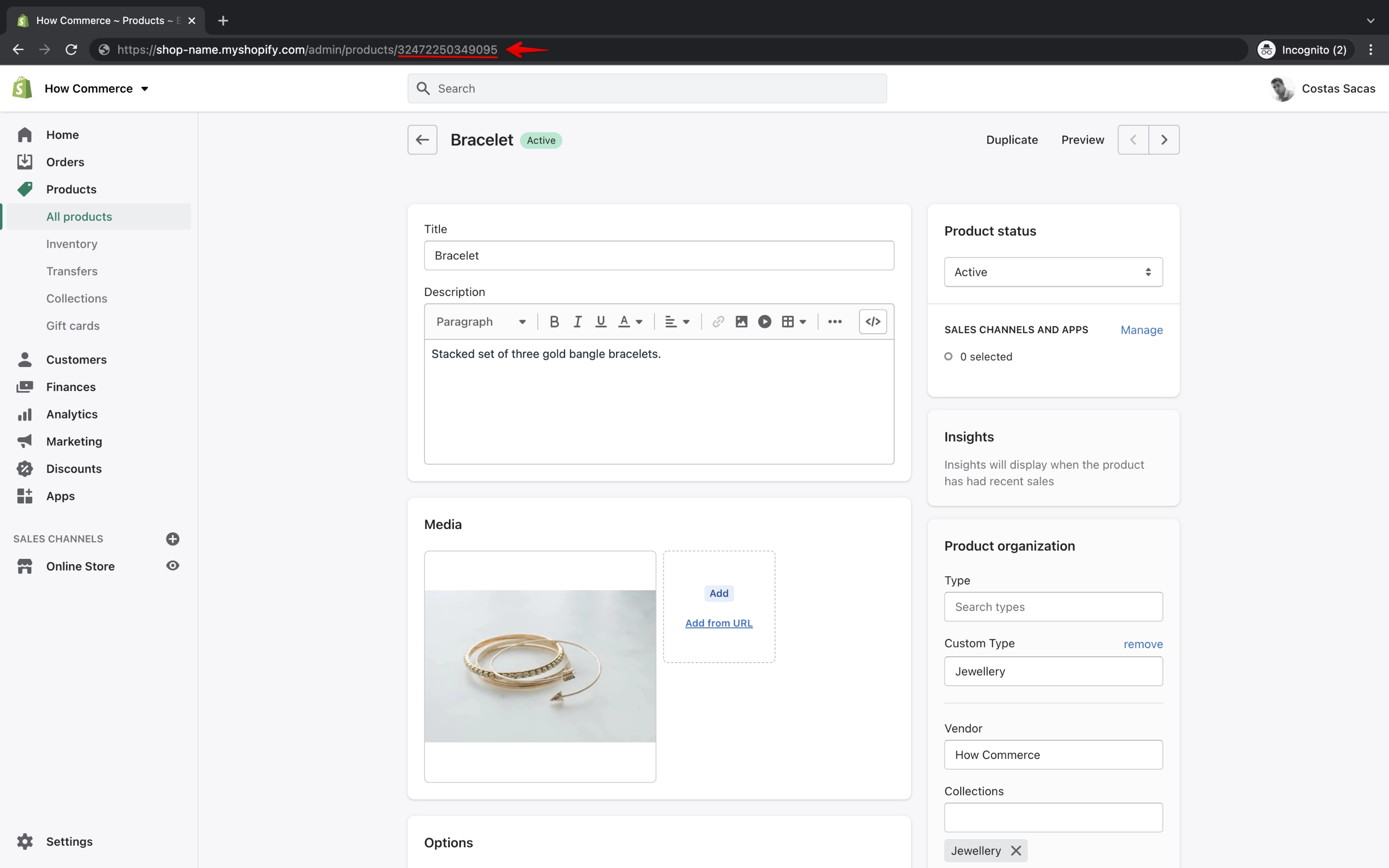Screen dimensions: 1389x868
Task: Select the bracelet media thumbnail
Action: (x=540, y=666)
